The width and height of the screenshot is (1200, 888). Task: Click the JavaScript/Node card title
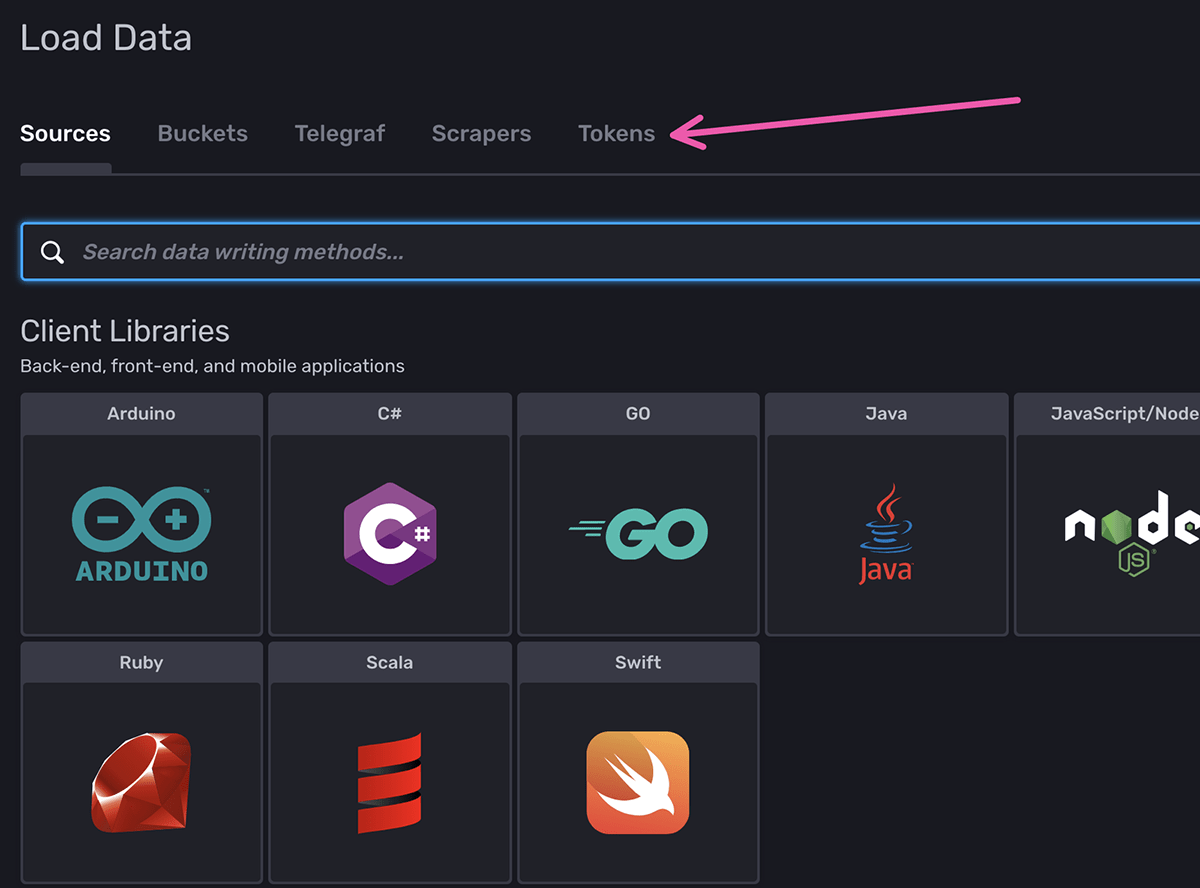click(x=1125, y=414)
